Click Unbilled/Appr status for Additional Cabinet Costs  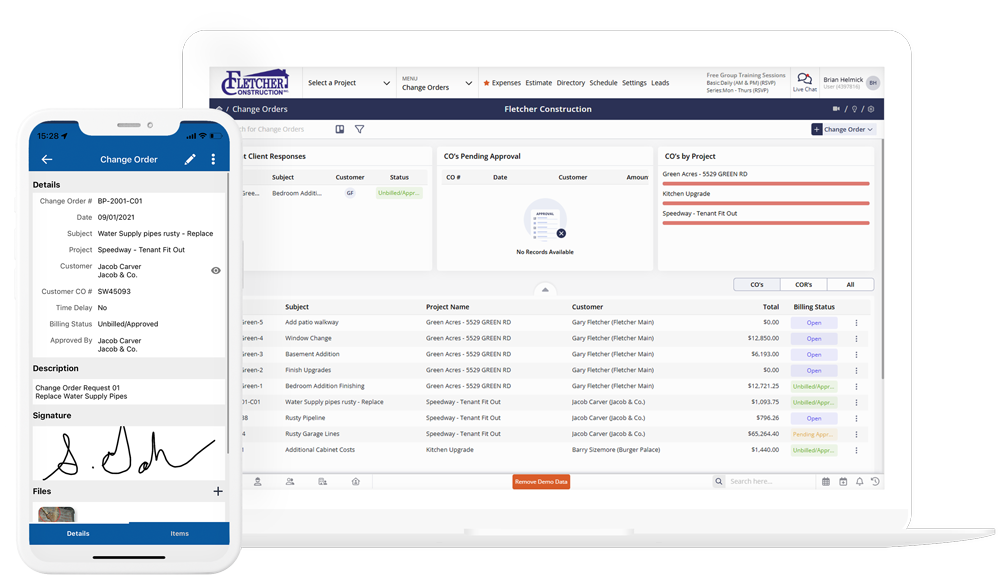[x=814, y=450]
